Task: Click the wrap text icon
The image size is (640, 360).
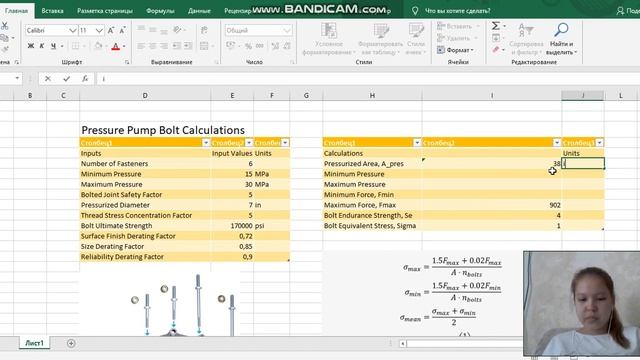Action: [x=204, y=30]
